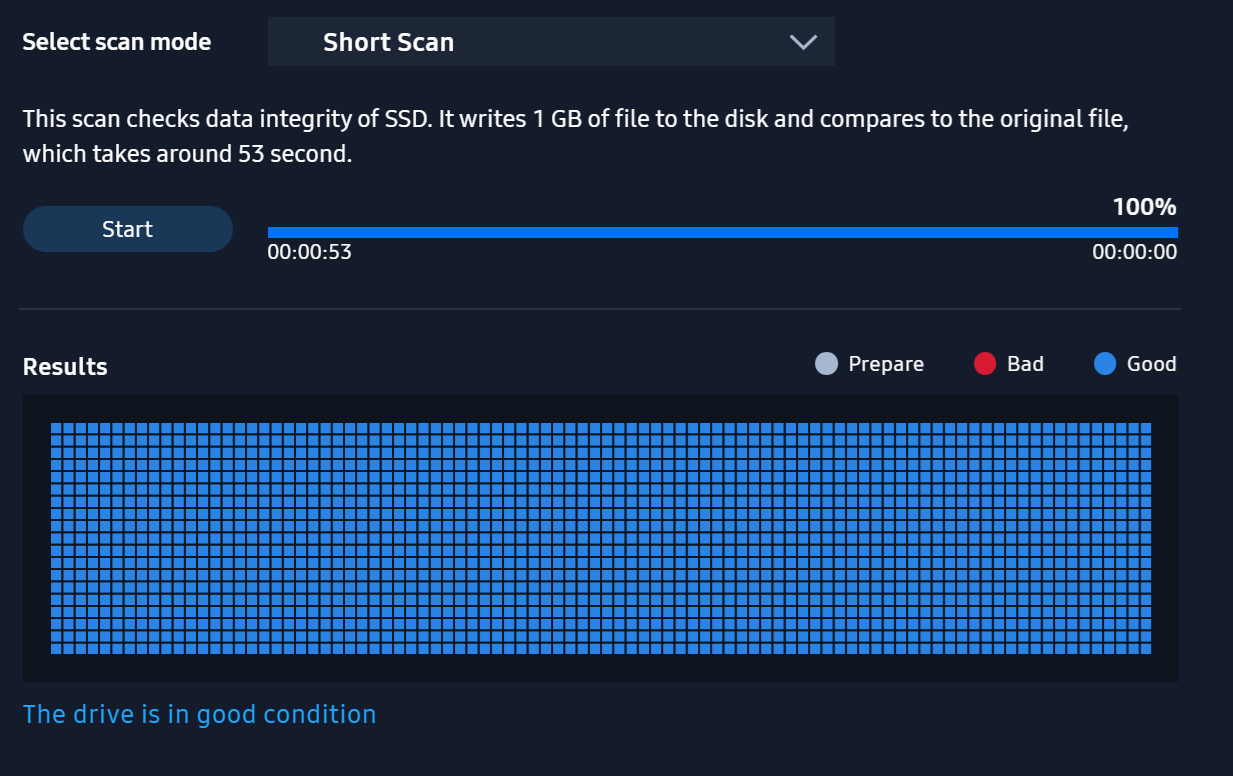Click the 100% progress percentage
The width and height of the screenshot is (1233, 776).
tap(1144, 208)
